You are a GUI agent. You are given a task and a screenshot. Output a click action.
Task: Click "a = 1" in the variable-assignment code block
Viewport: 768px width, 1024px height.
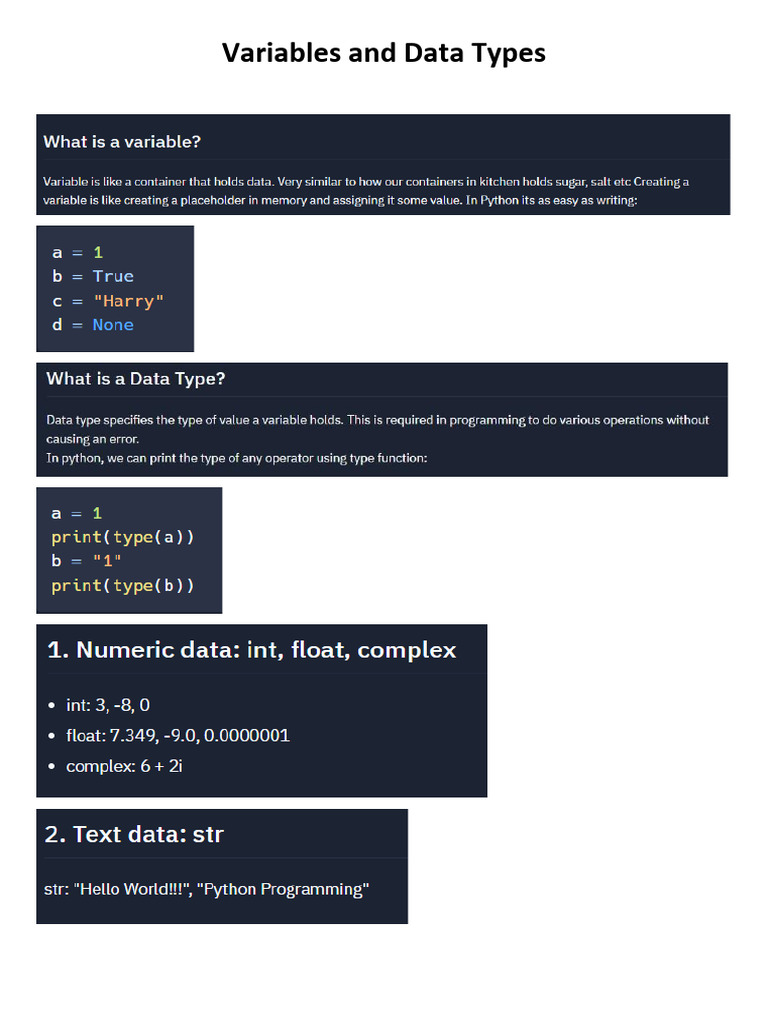pos(78,252)
